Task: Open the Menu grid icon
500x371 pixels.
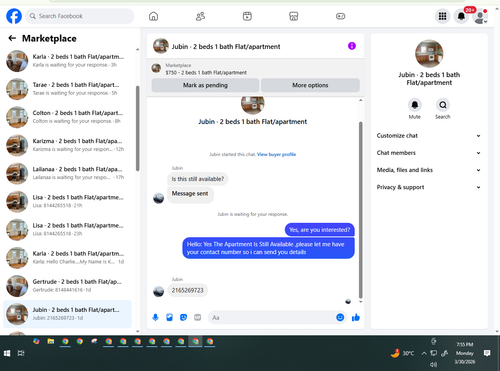Action: [442, 16]
